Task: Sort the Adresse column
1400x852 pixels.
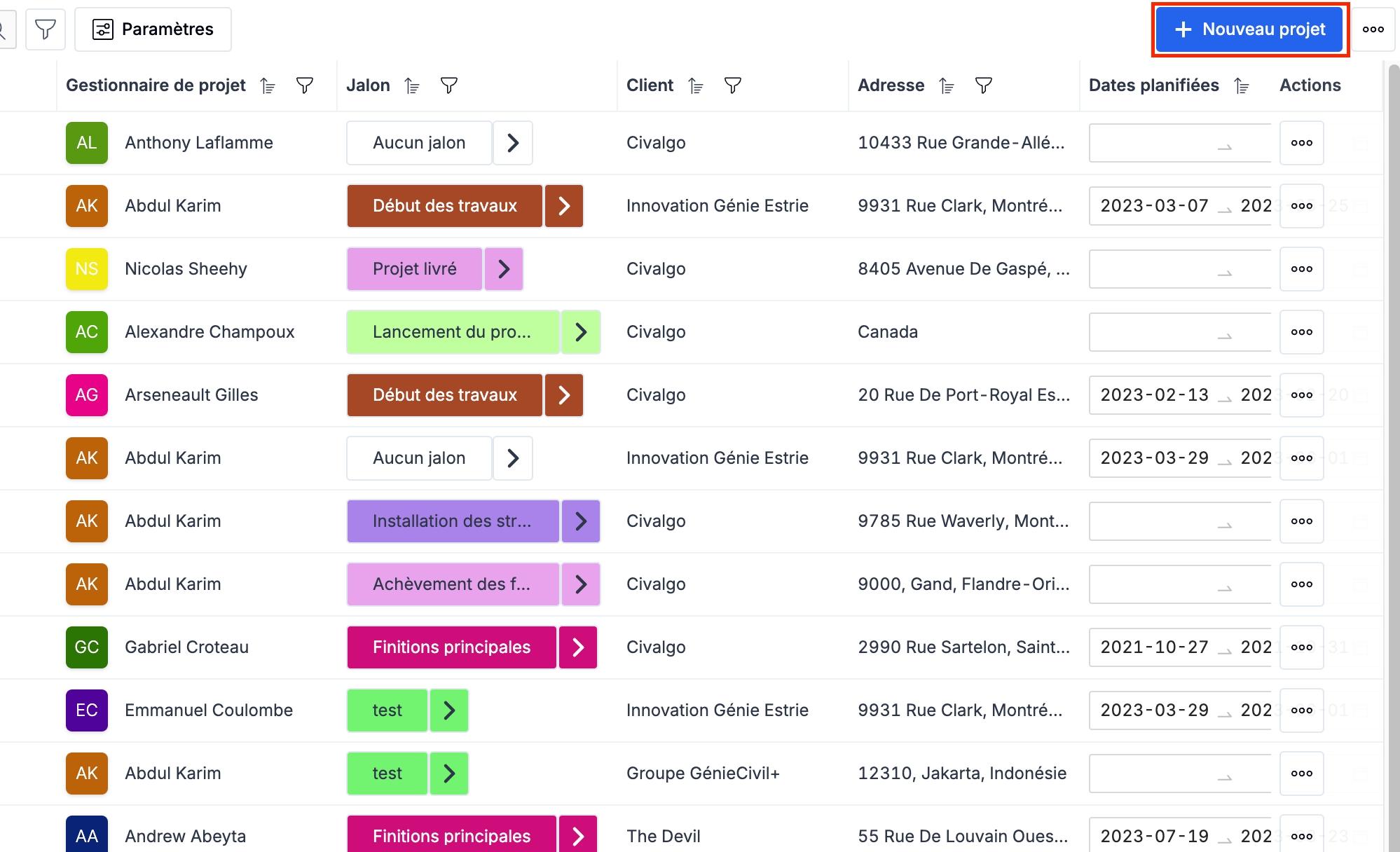Action: (947, 85)
